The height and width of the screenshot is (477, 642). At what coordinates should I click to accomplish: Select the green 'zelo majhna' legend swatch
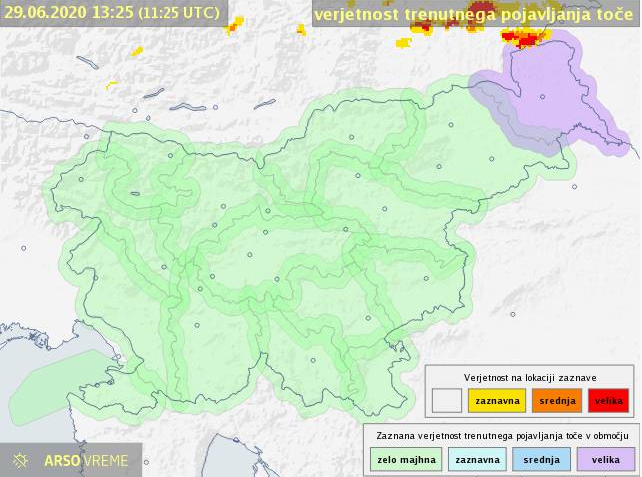click(x=397, y=459)
